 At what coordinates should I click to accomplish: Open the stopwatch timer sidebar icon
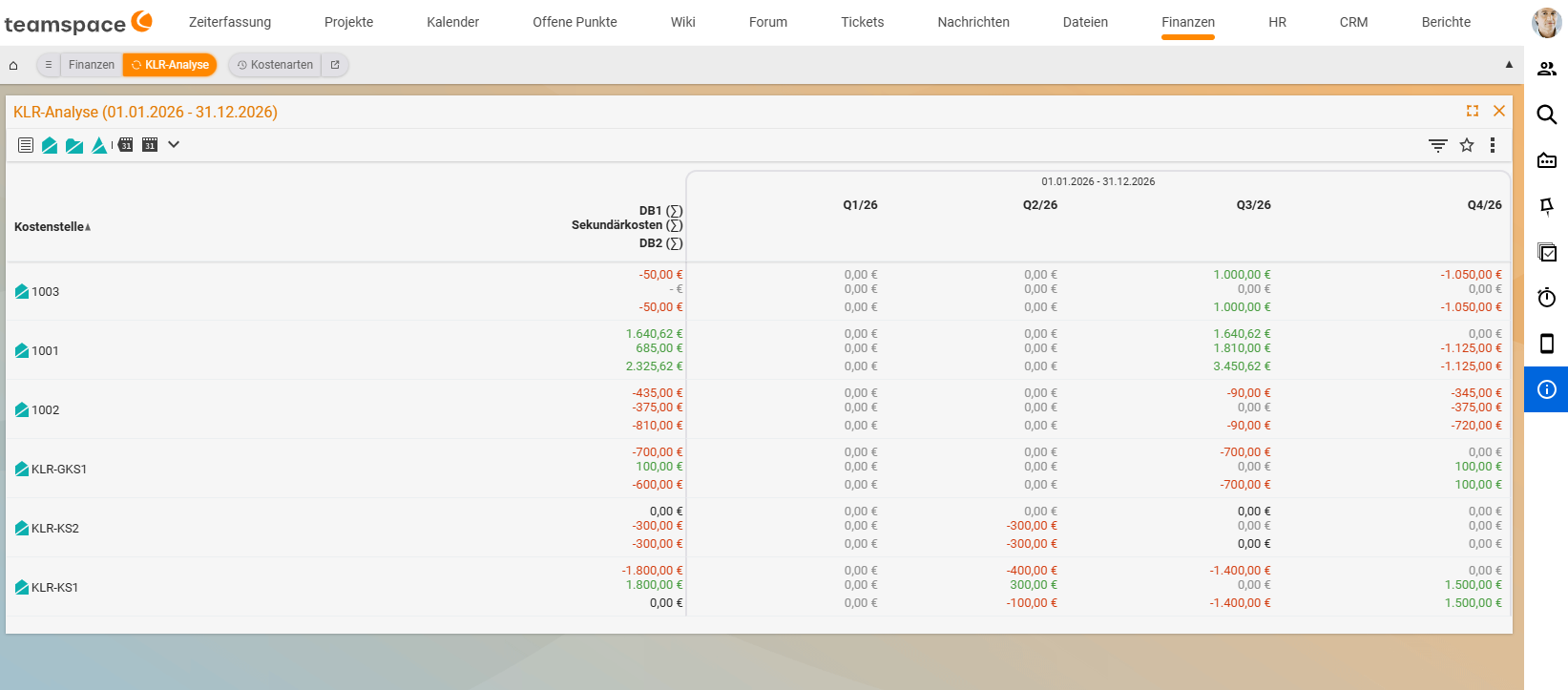coord(1547,298)
